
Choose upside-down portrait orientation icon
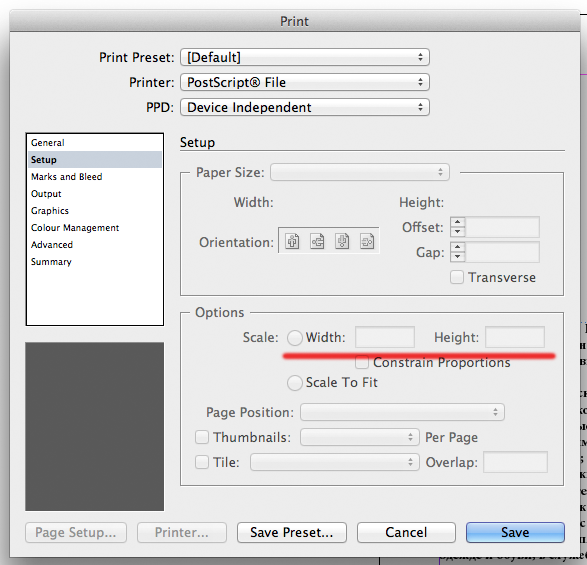coord(342,241)
